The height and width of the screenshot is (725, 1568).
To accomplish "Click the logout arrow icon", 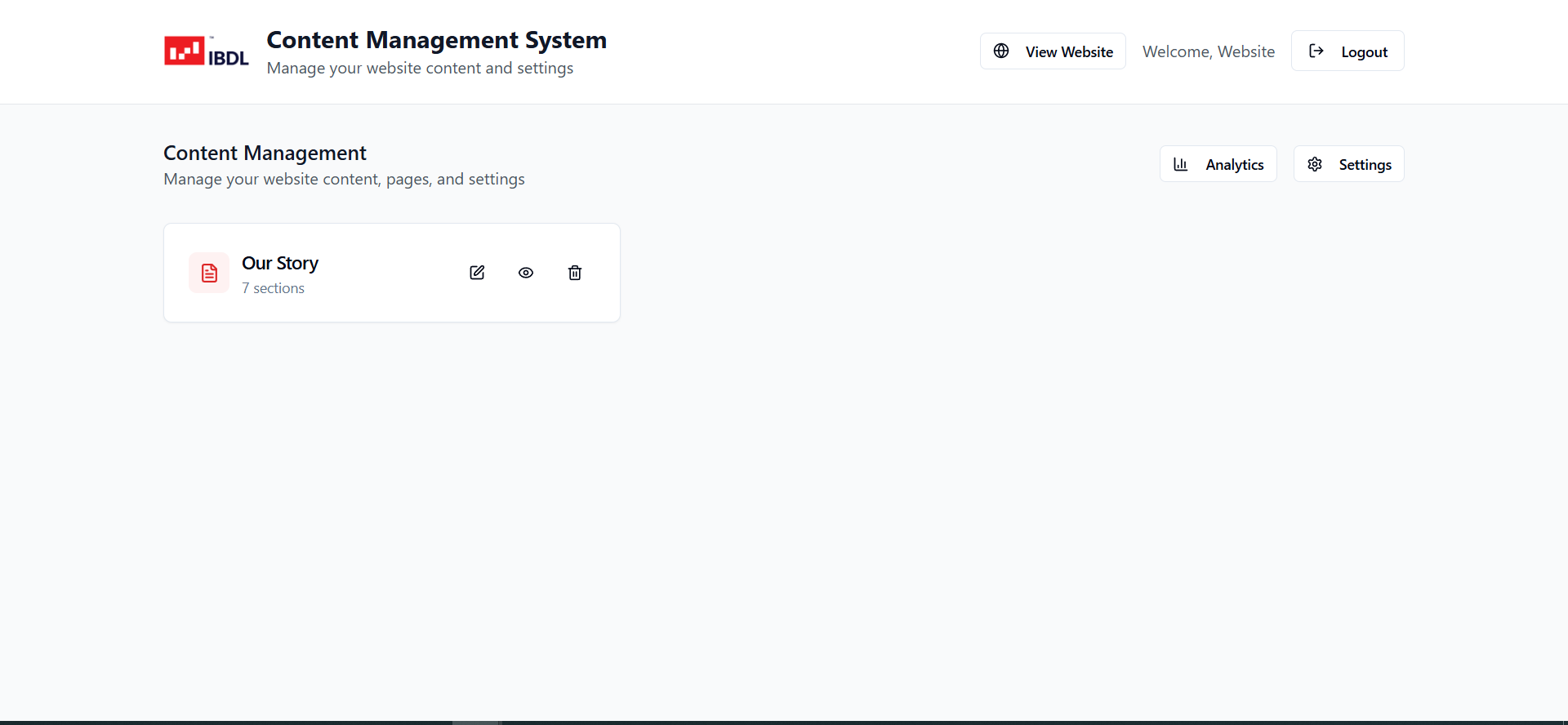I will (1316, 51).
